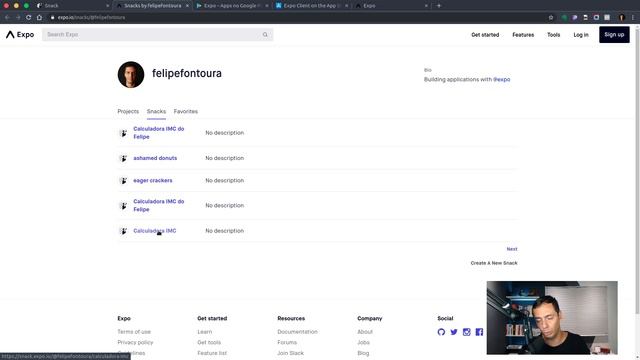Image resolution: width=640 pixels, height=360 pixels.
Task: Click the browser forward arrow
Action: (x=18, y=18)
